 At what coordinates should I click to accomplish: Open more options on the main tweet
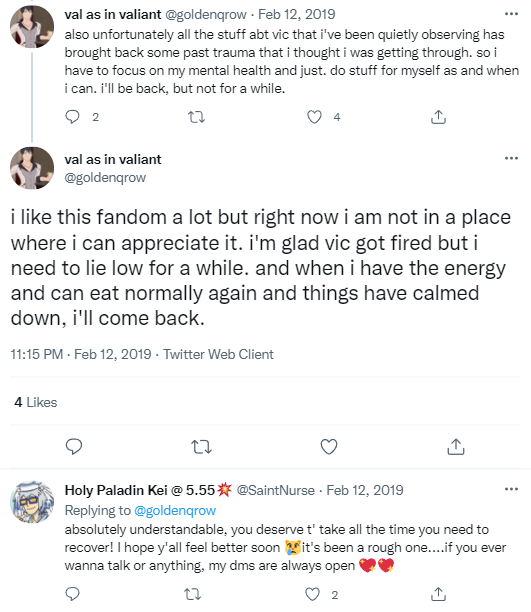511,158
